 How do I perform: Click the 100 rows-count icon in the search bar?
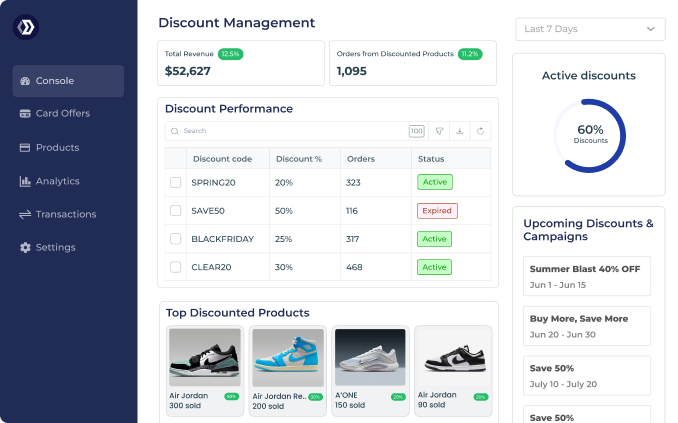pyautogui.click(x=416, y=131)
